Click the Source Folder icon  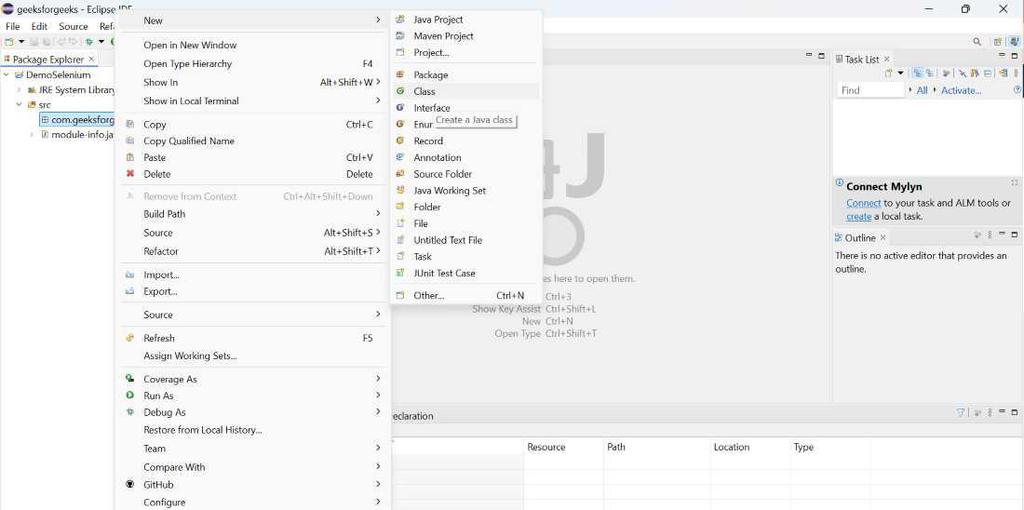pyautogui.click(x=400, y=174)
